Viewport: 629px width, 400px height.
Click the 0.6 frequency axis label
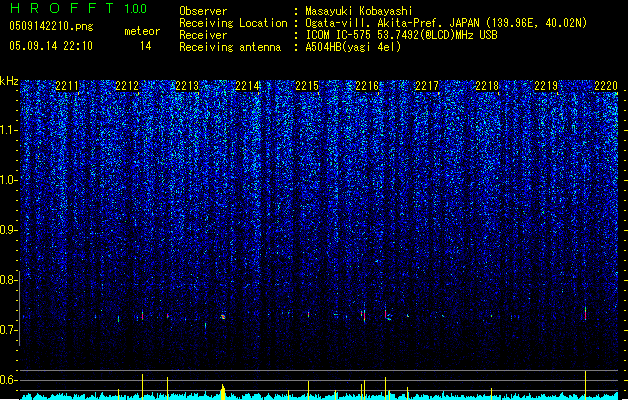[x=9, y=380]
